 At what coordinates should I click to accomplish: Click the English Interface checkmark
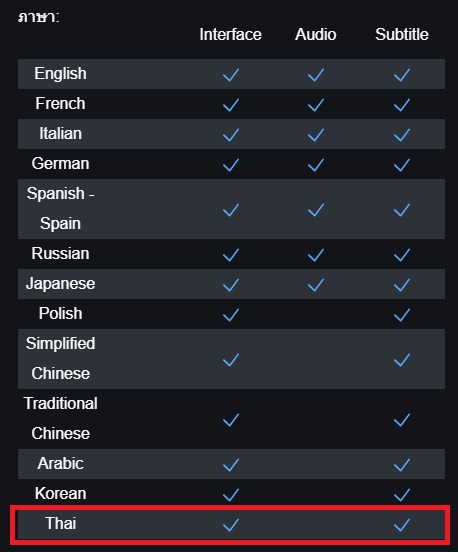click(x=231, y=75)
